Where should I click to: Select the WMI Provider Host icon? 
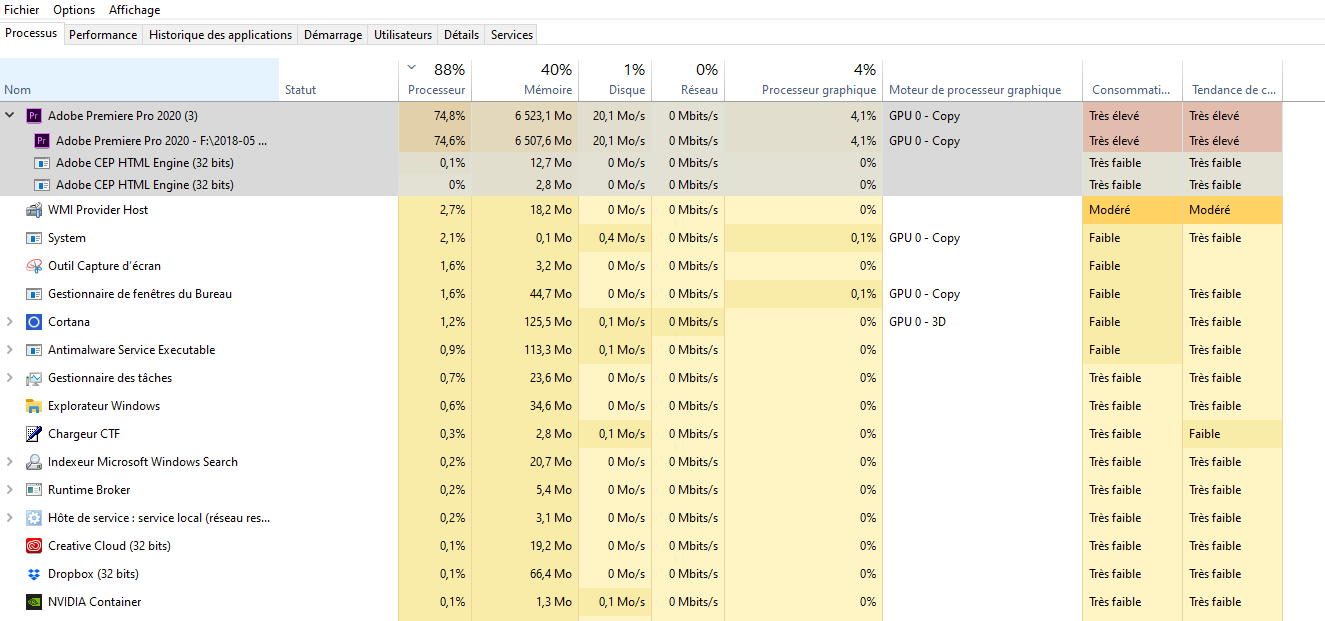(34, 210)
